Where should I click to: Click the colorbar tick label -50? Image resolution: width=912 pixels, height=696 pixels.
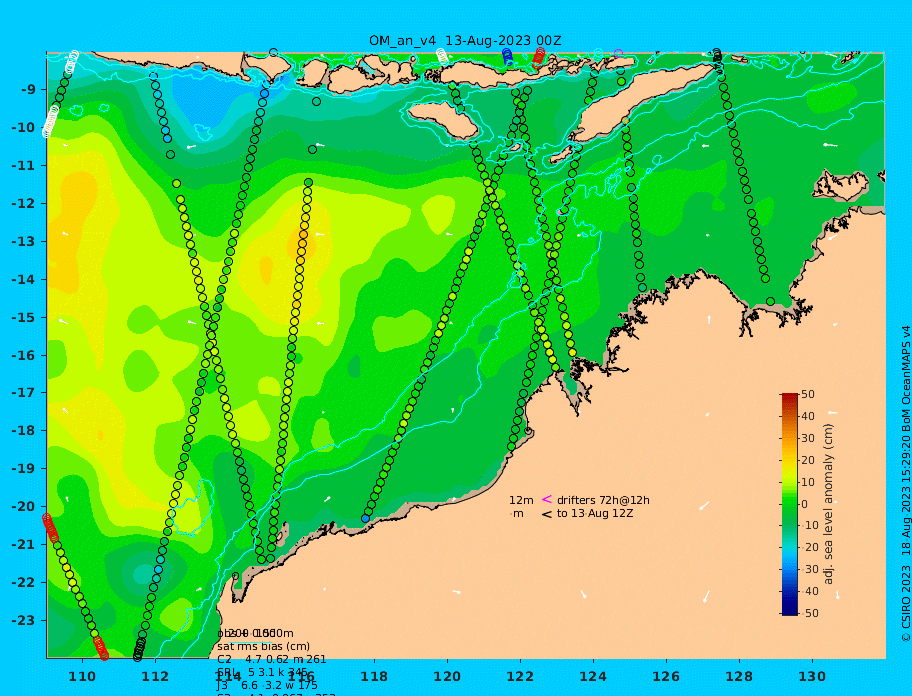click(x=808, y=613)
